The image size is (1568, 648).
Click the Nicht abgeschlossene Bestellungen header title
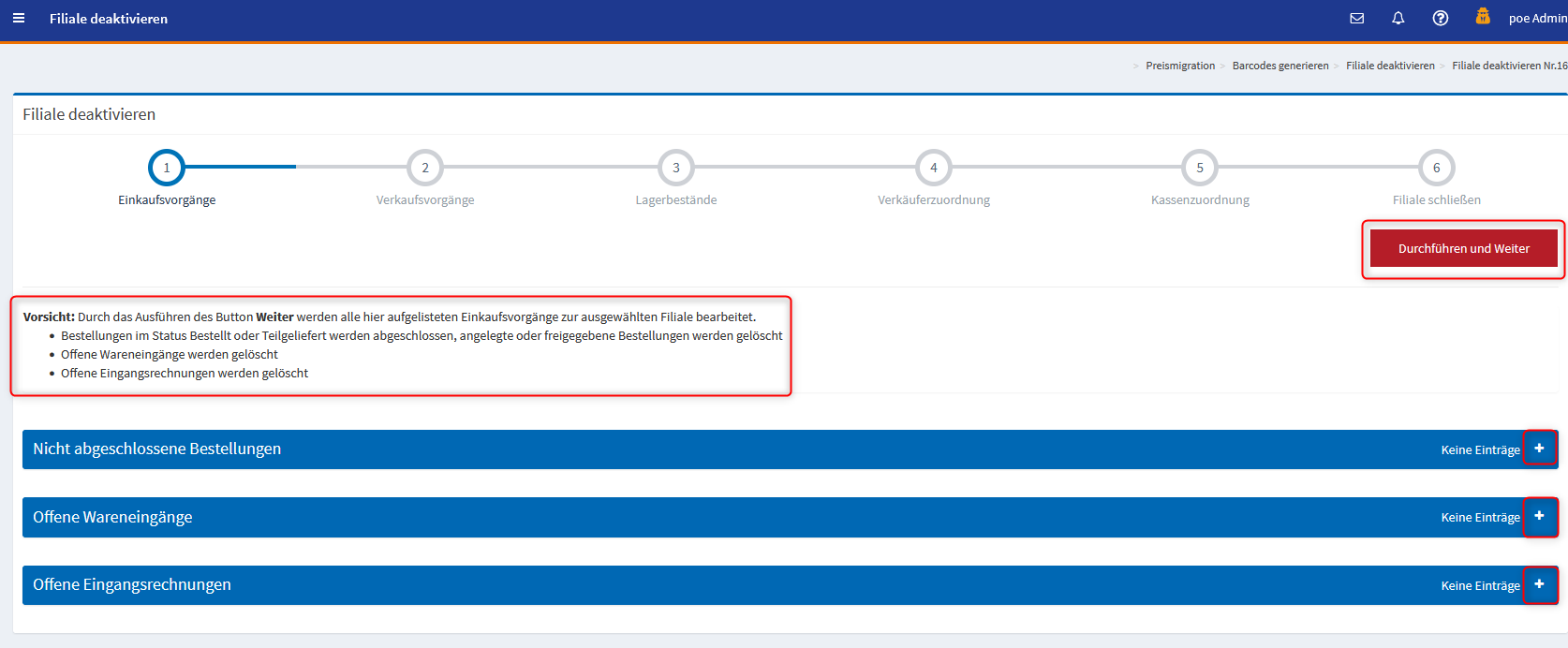click(x=156, y=449)
